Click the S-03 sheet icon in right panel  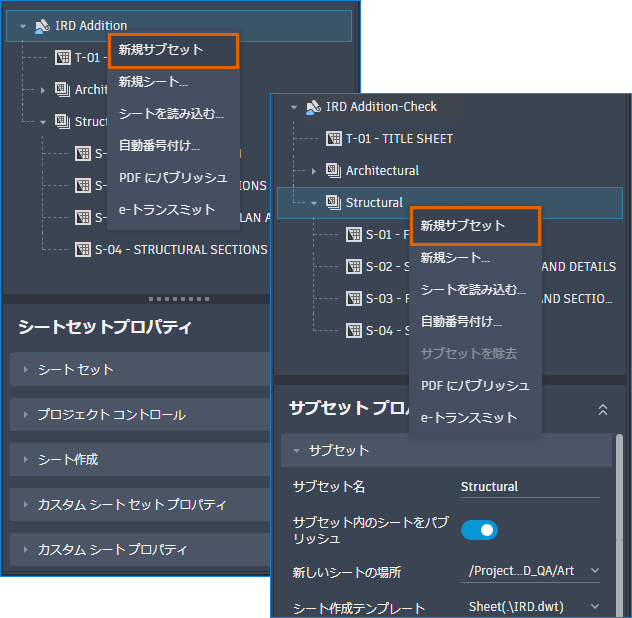pyautogui.click(x=354, y=299)
